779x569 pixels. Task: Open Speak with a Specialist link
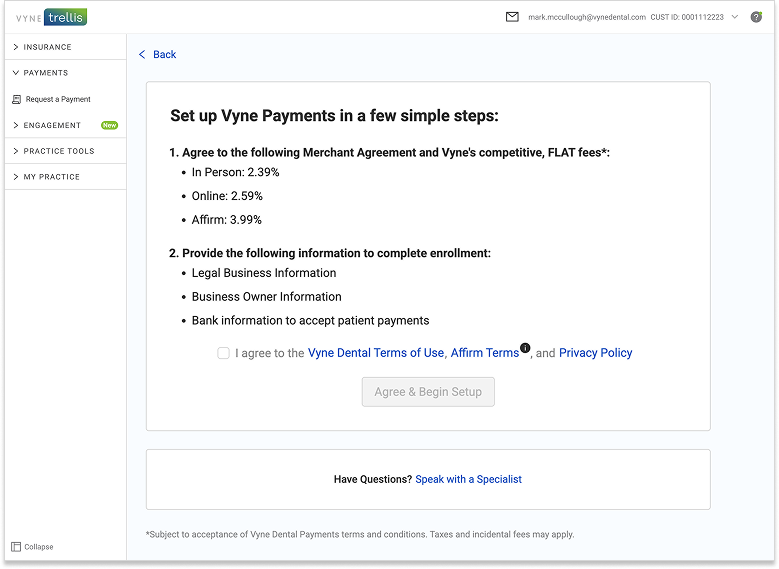coord(468,479)
